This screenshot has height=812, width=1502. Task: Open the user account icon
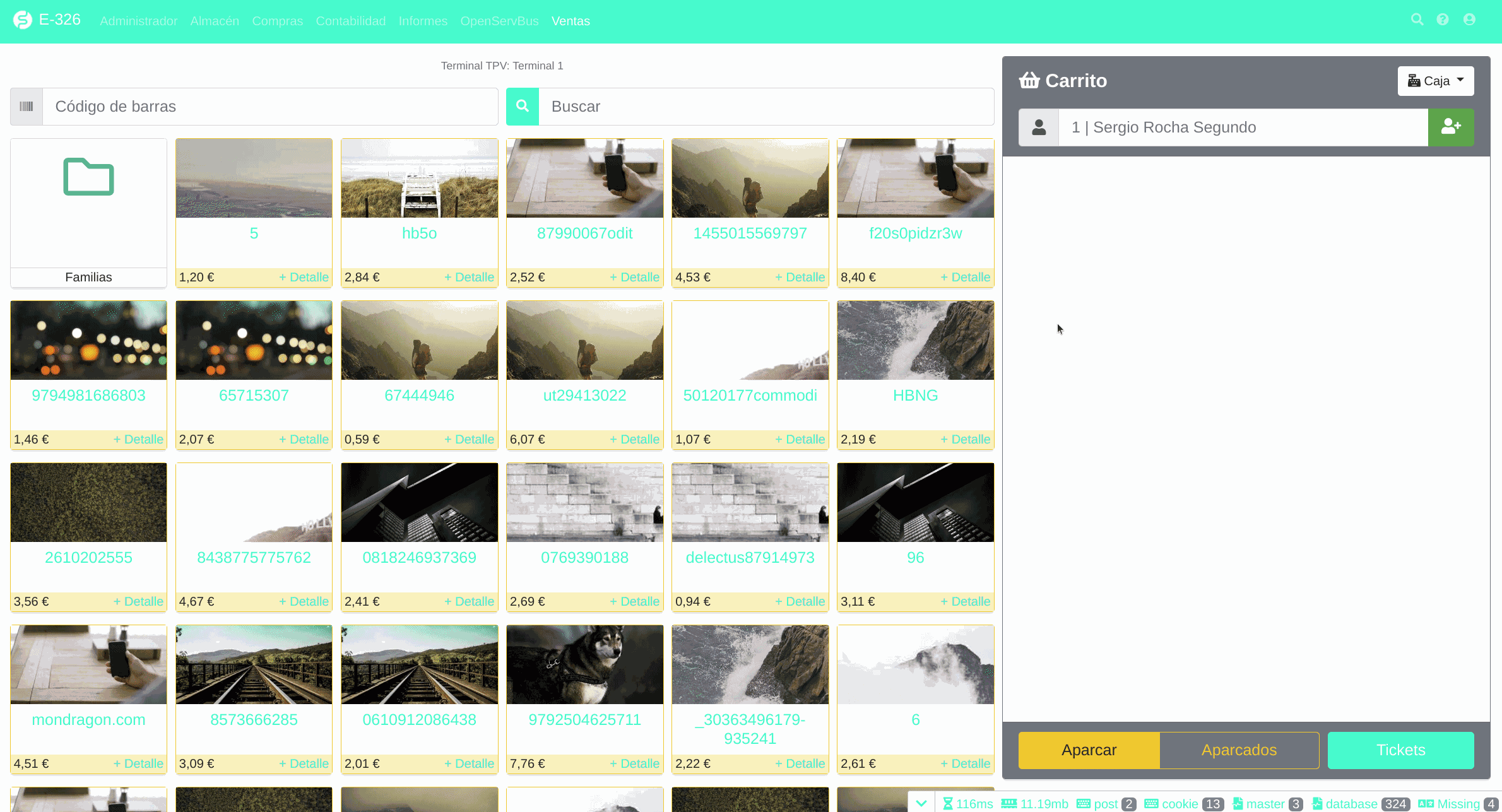(x=1469, y=20)
